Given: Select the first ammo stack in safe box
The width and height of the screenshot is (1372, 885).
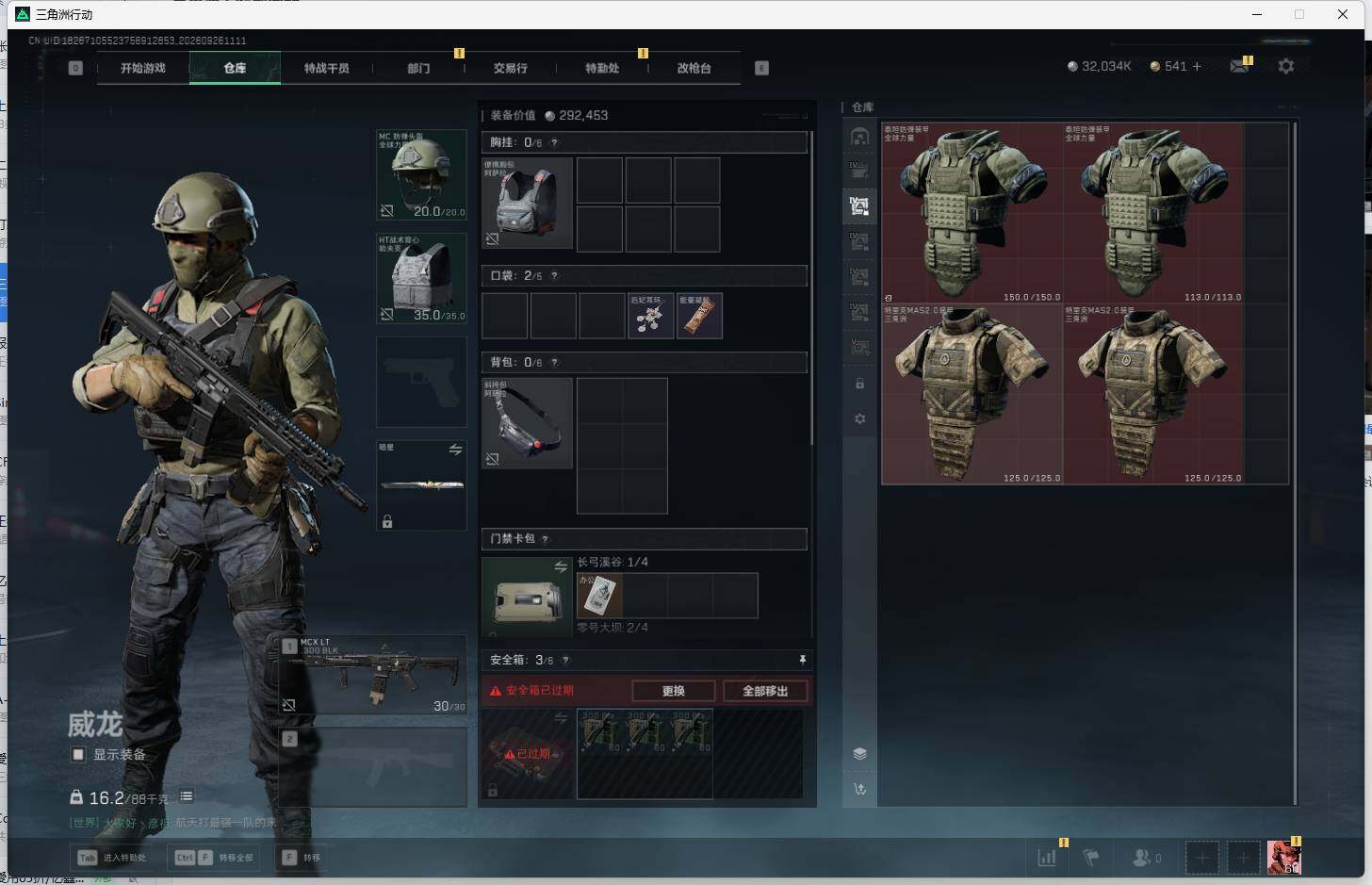Looking at the screenshot, I should tap(600, 731).
